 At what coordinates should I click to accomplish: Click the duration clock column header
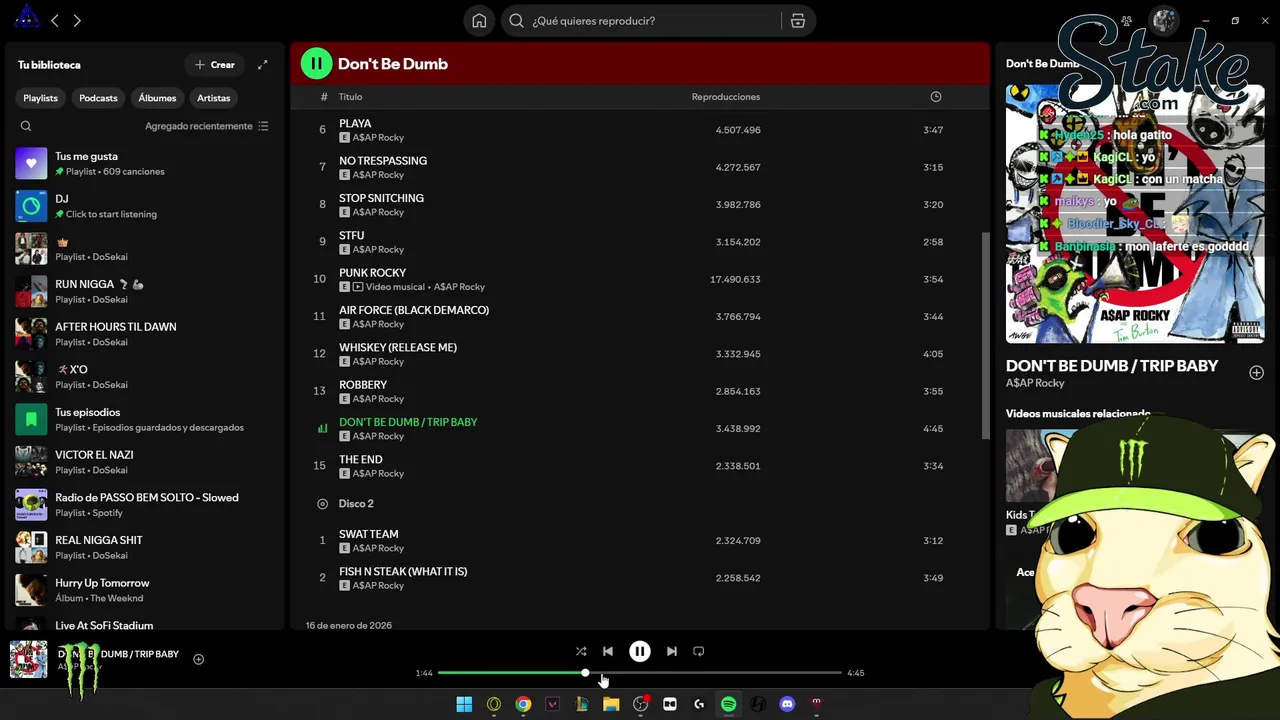coord(936,97)
